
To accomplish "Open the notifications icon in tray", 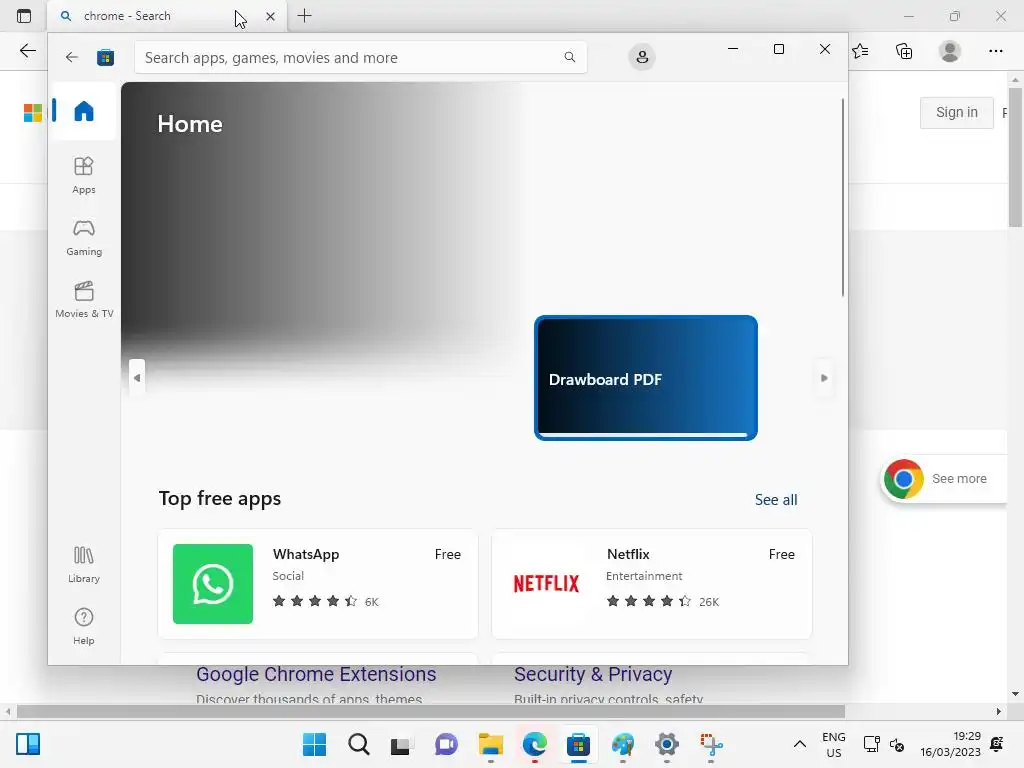I will tap(997, 744).
